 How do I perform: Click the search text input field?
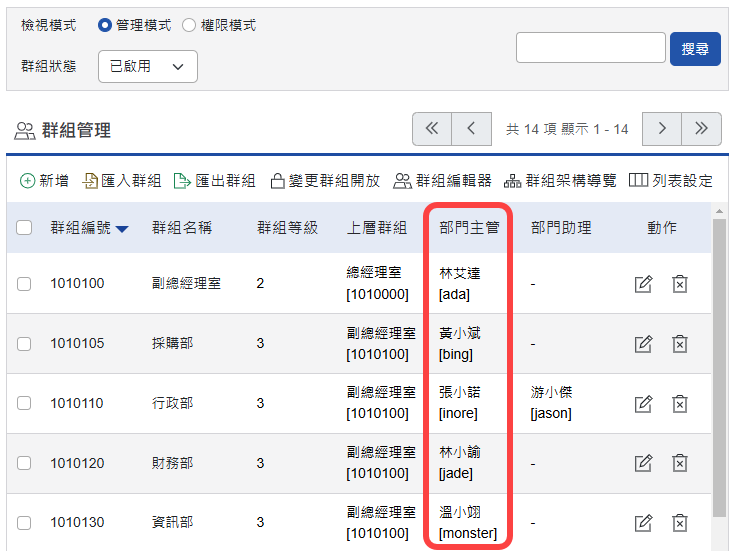tap(590, 47)
